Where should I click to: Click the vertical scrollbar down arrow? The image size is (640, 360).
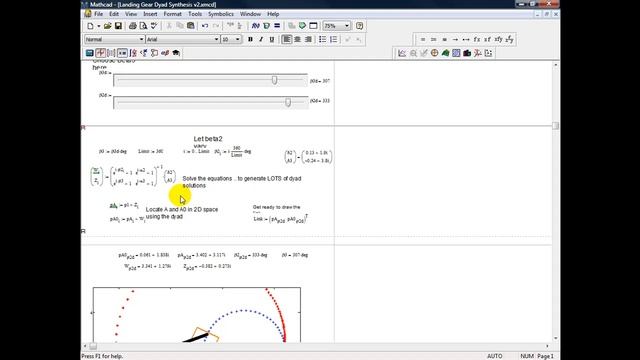556,338
